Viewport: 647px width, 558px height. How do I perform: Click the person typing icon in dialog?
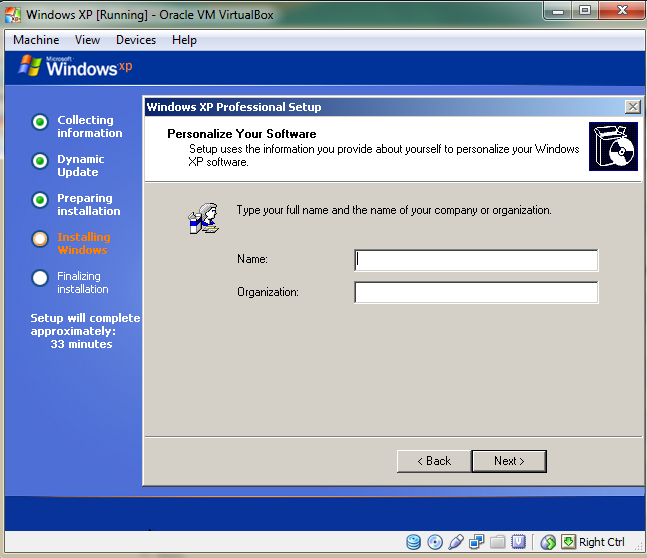pyautogui.click(x=204, y=218)
